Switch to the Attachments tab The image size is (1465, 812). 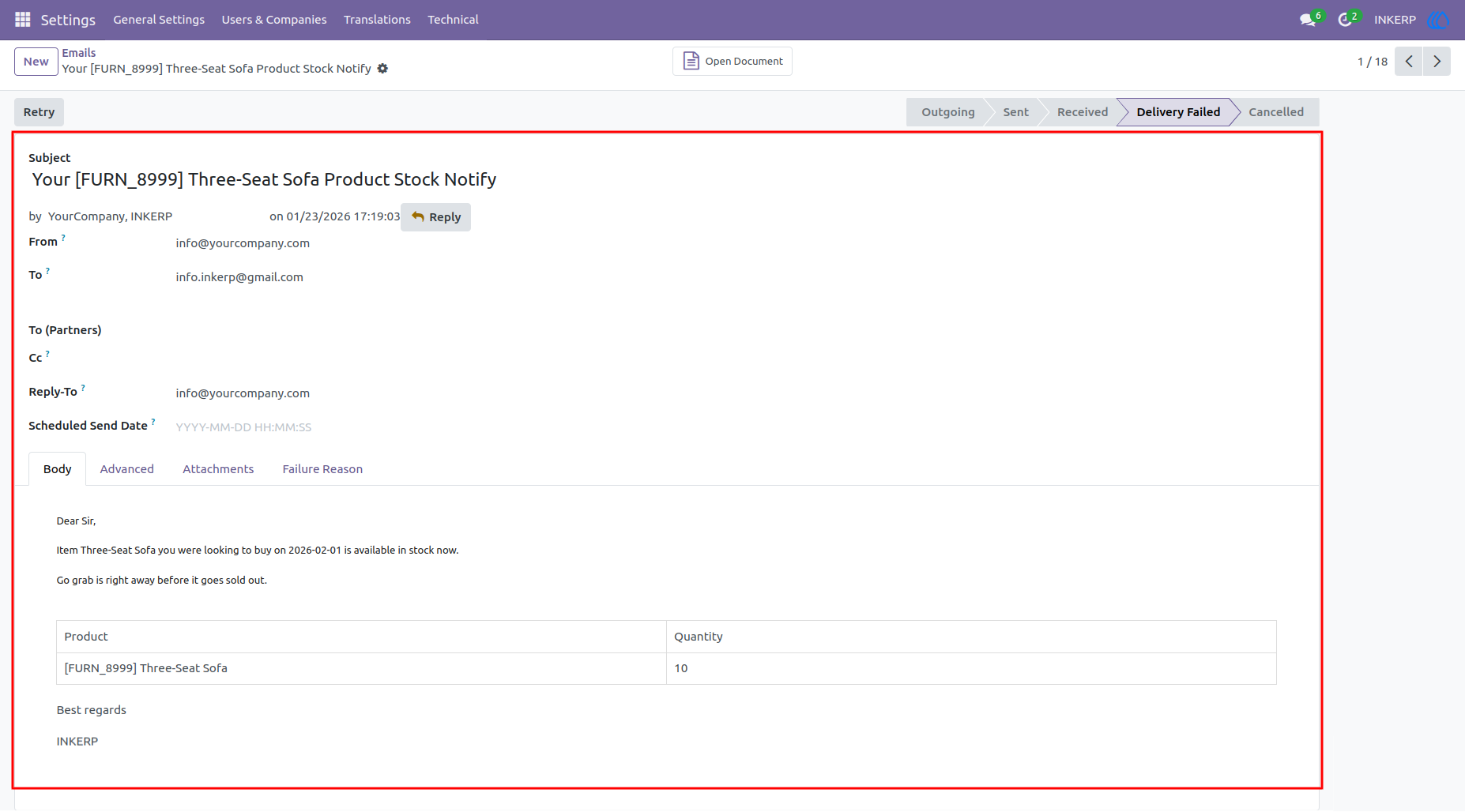click(218, 469)
